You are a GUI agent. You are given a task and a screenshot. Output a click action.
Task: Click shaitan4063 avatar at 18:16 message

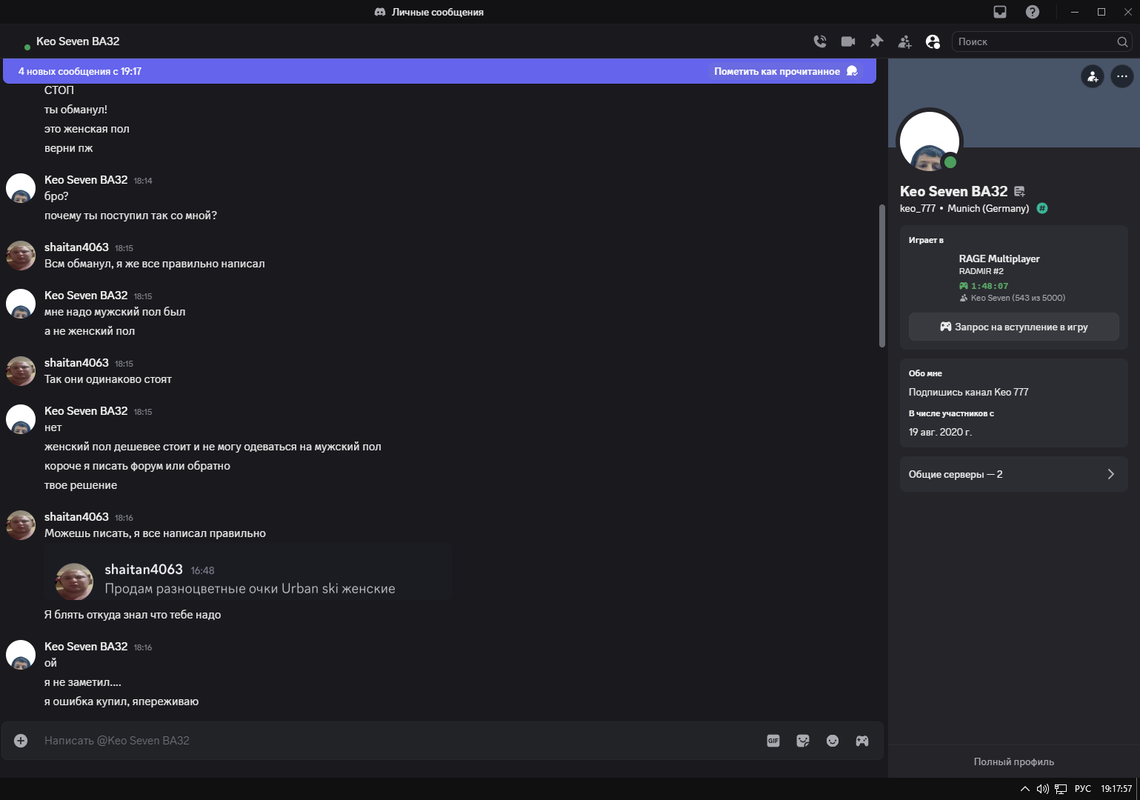(x=20, y=525)
